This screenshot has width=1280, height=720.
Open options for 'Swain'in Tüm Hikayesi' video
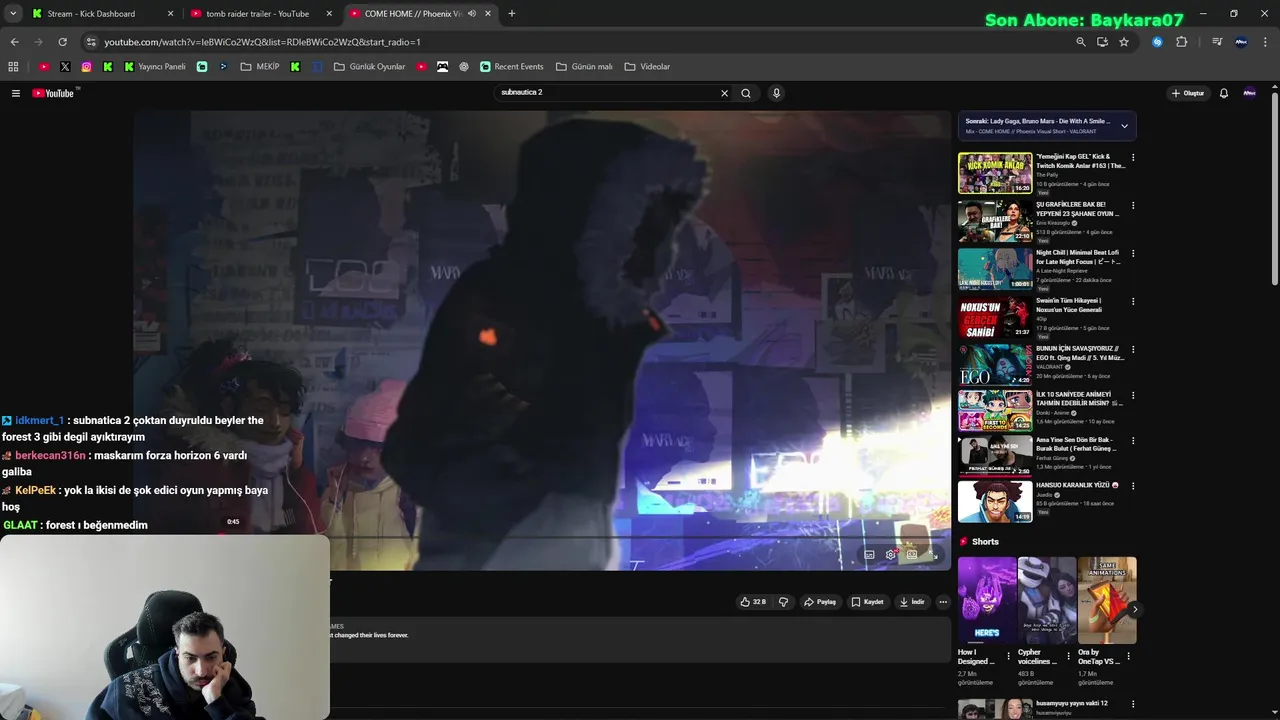point(1133,302)
